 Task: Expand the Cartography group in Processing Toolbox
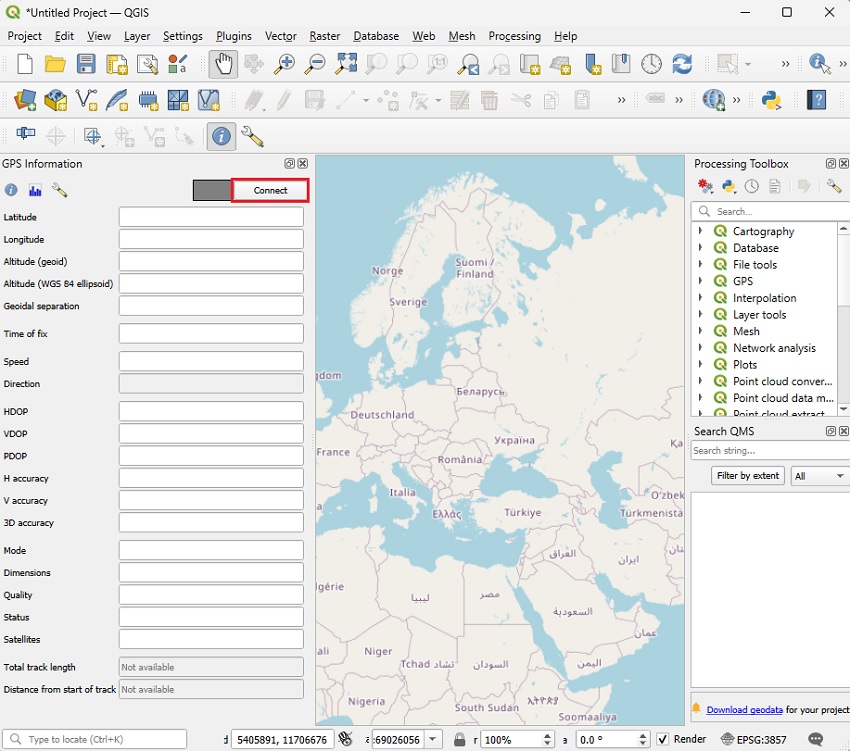click(x=700, y=231)
